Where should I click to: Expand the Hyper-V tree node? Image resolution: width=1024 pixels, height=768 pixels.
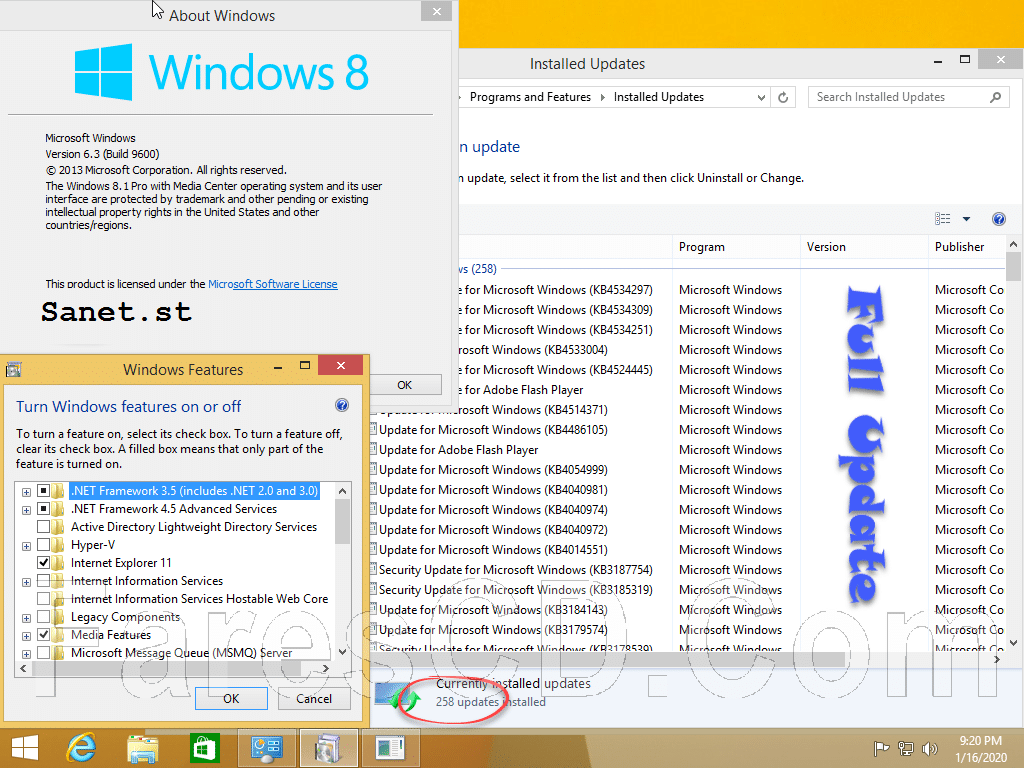pos(26,546)
